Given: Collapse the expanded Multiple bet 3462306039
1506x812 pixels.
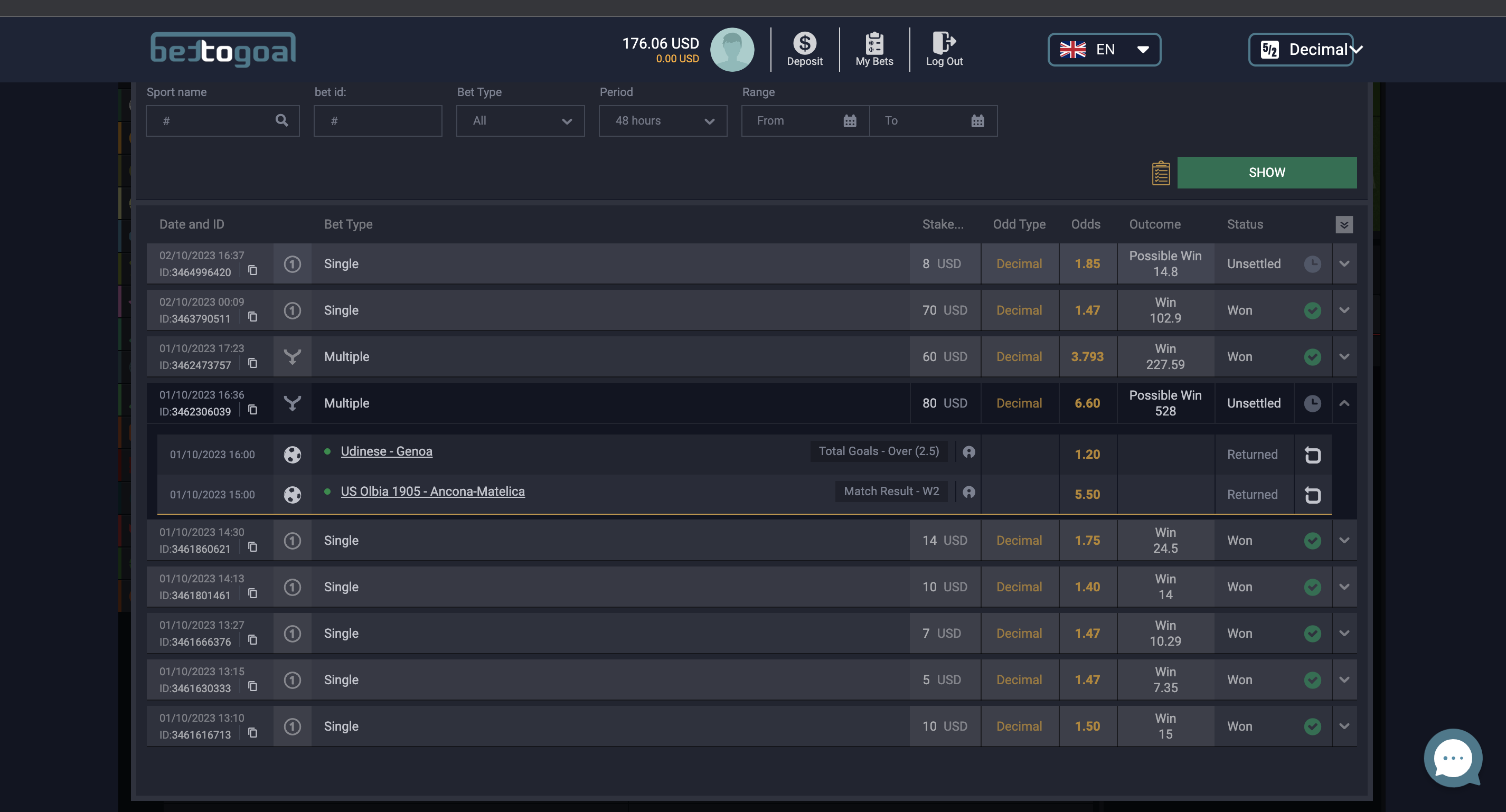Looking at the screenshot, I should tap(1344, 403).
